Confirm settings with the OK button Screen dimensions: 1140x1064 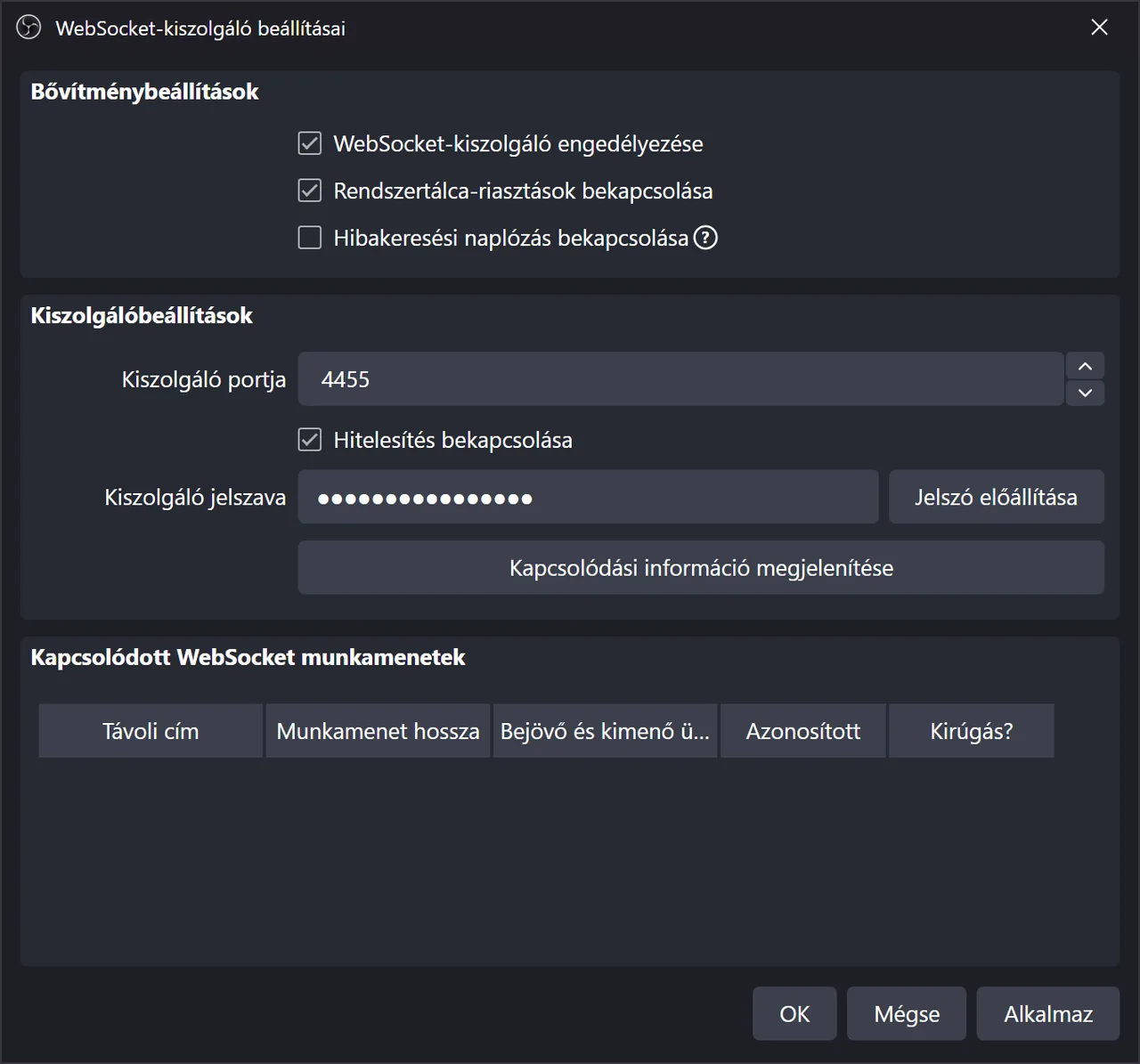coord(794,1013)
